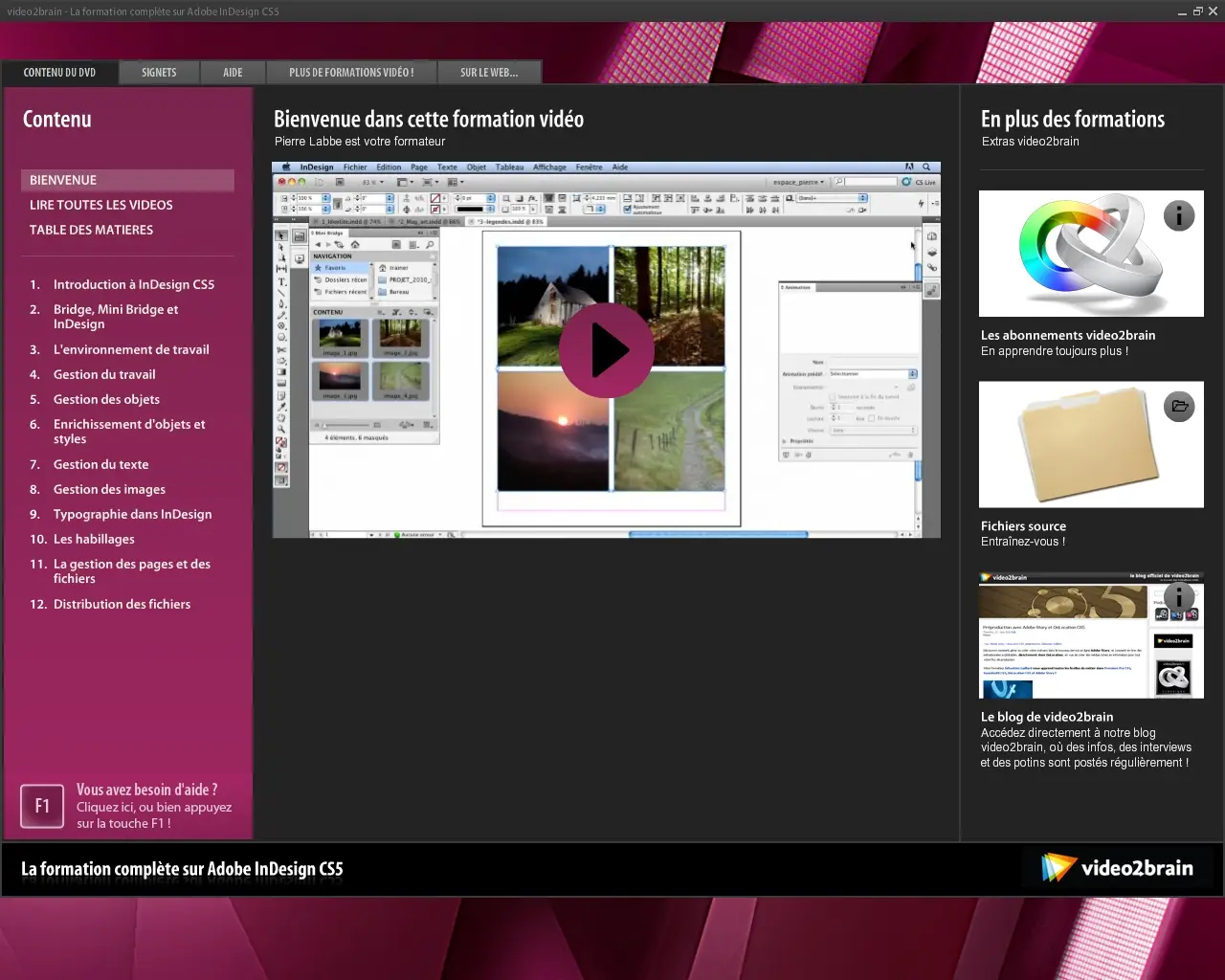The image size is (1225, 980).
Task: Close the video2brain window
Action: pos(1213,11)
